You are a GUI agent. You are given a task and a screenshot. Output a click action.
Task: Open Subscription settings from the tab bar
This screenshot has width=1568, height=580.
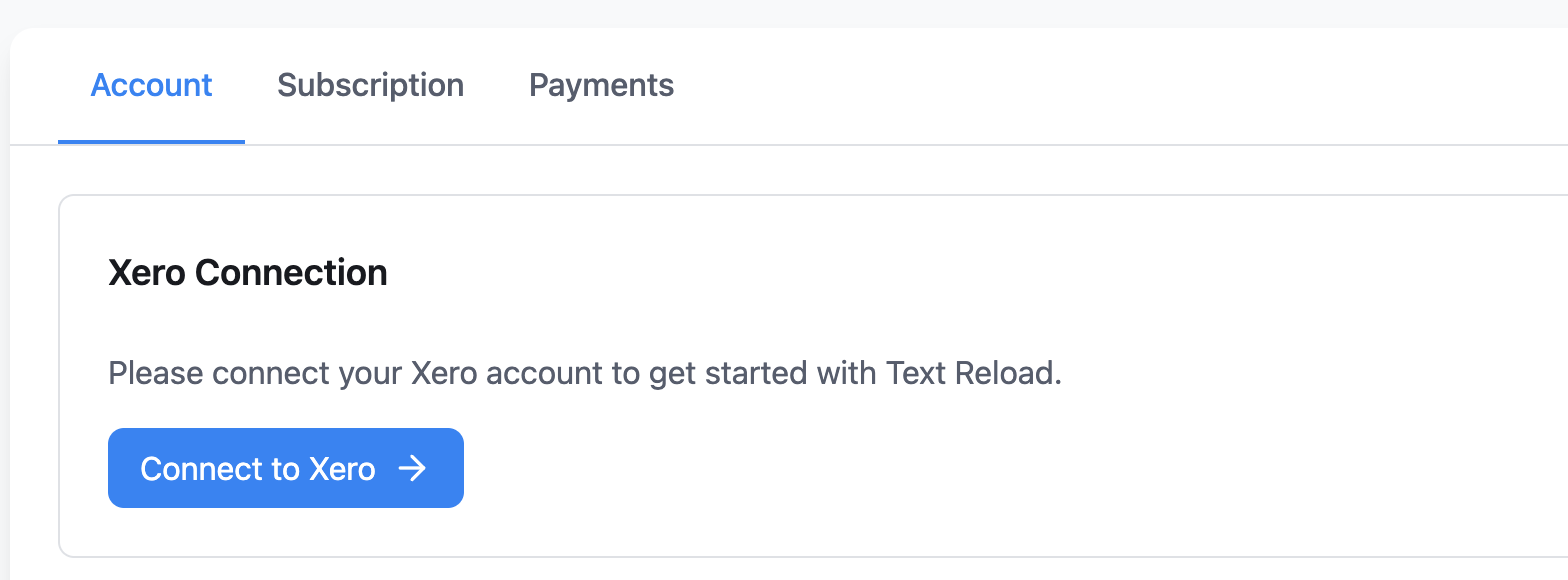[371, 85]
